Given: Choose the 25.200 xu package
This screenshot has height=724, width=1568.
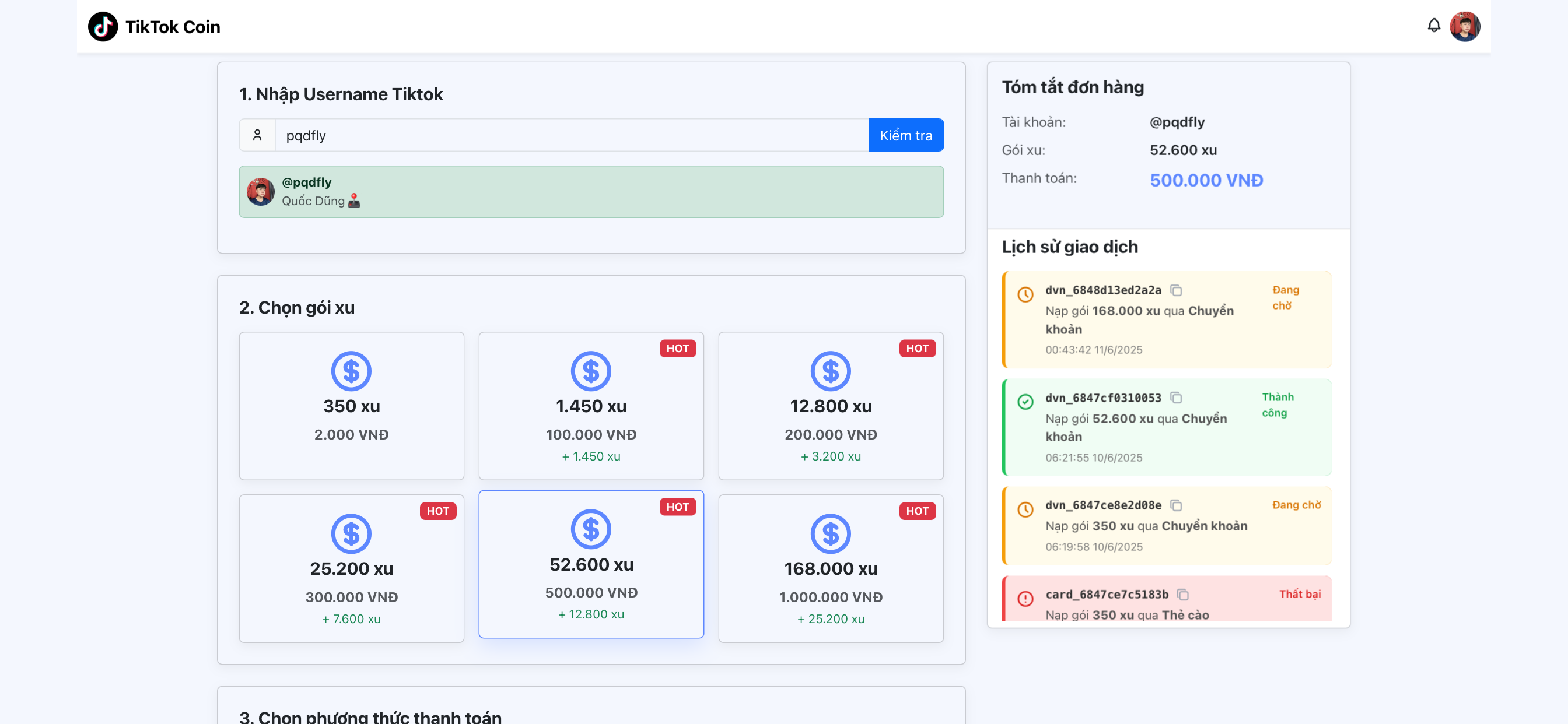Looking at the screenshot, I should click(351, 568).
